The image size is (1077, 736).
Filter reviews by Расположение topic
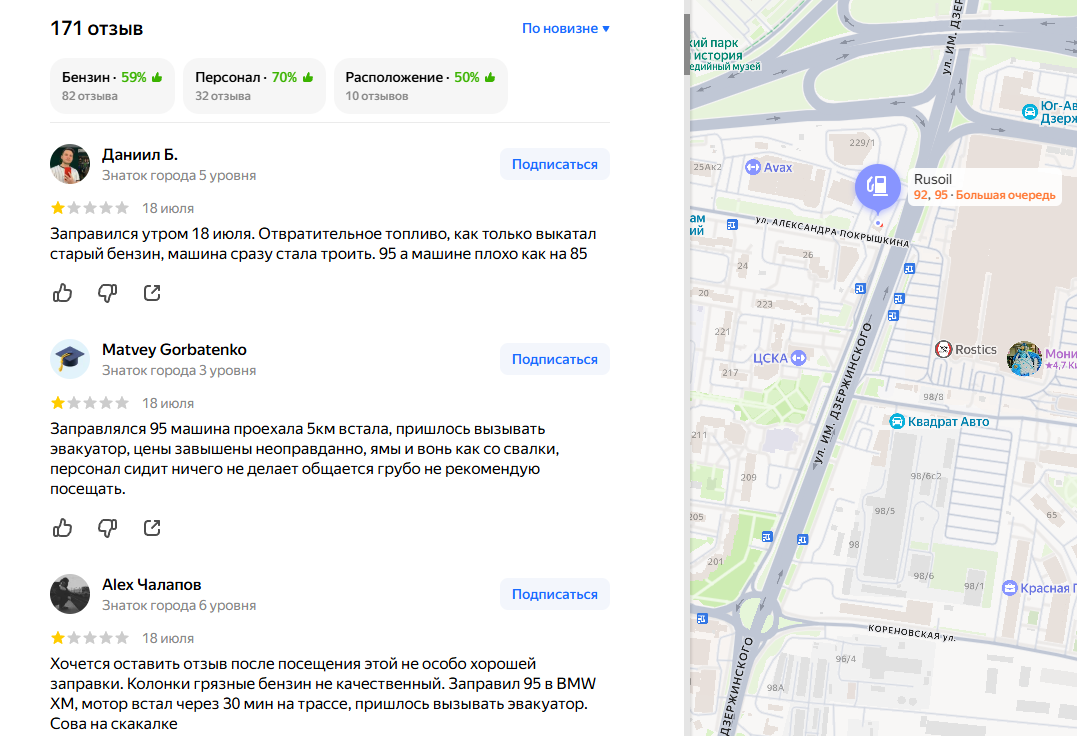click(x=420, y=86)
